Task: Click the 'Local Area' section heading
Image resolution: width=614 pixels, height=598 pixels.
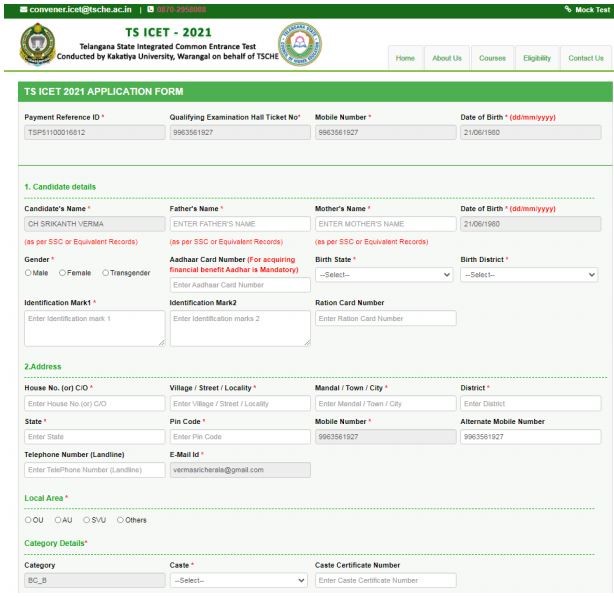Action: point(44,498)
